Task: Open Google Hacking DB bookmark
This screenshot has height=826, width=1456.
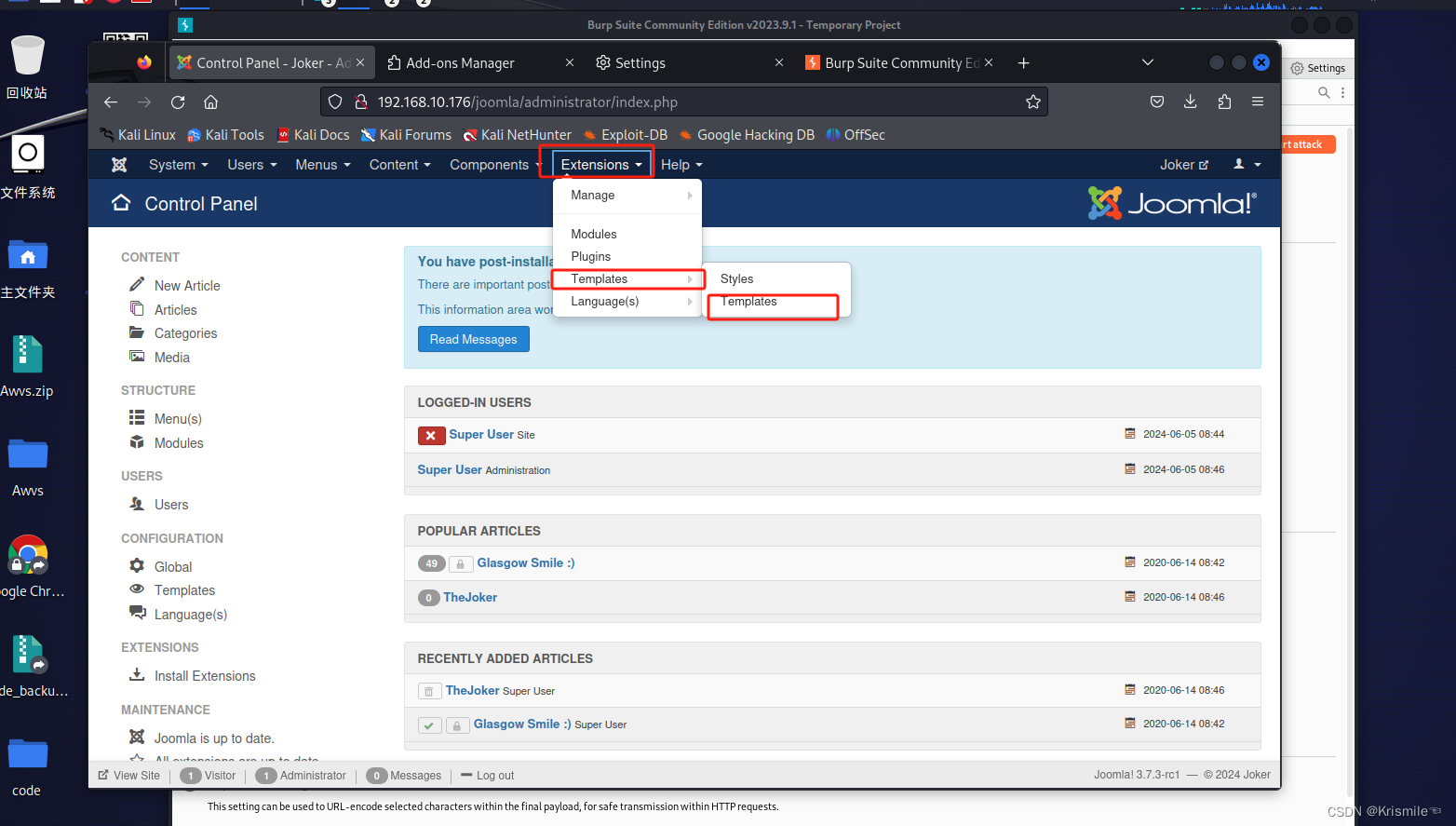Action: coord(747,135)
